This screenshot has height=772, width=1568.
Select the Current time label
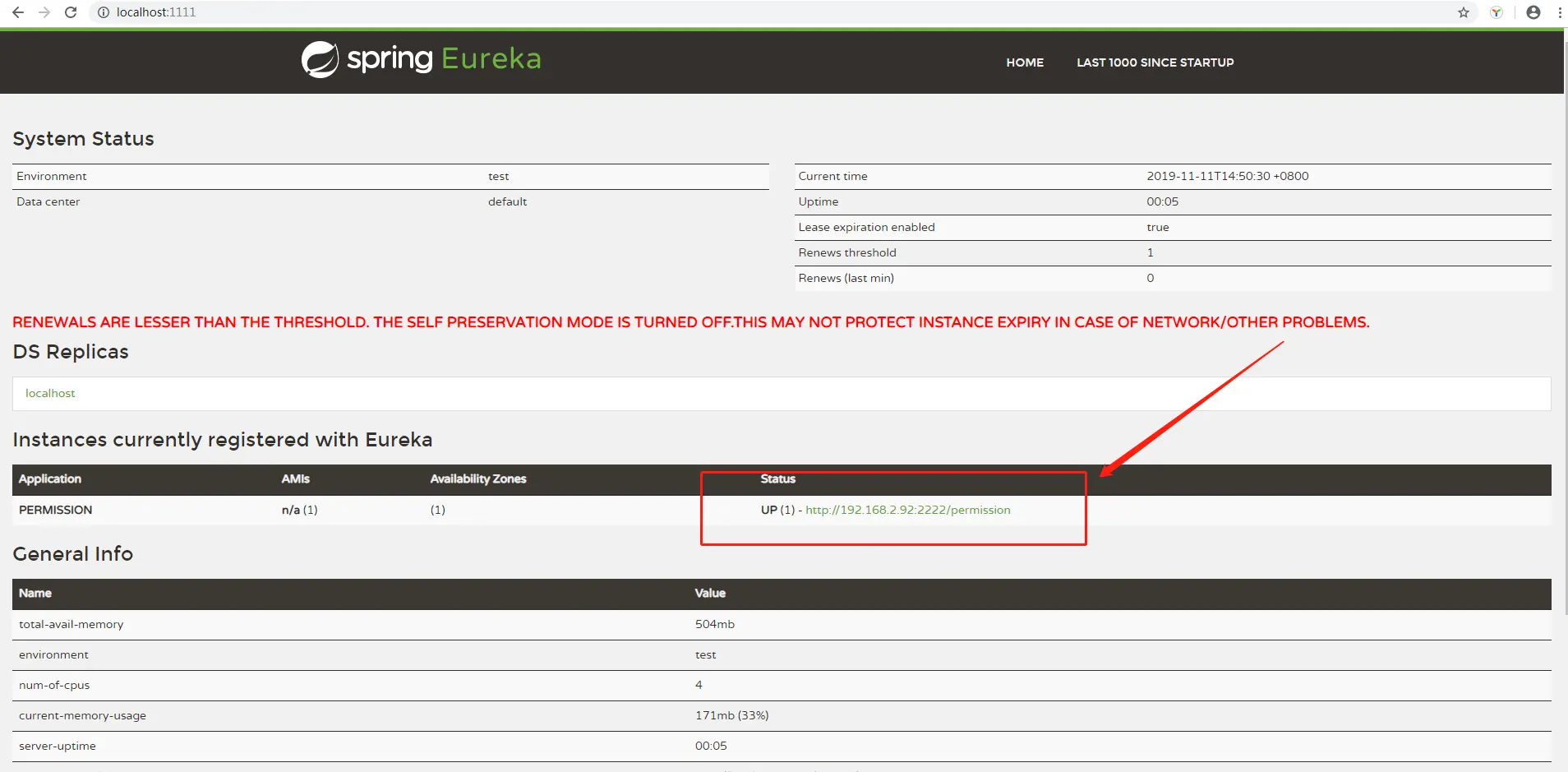[833, 176]
